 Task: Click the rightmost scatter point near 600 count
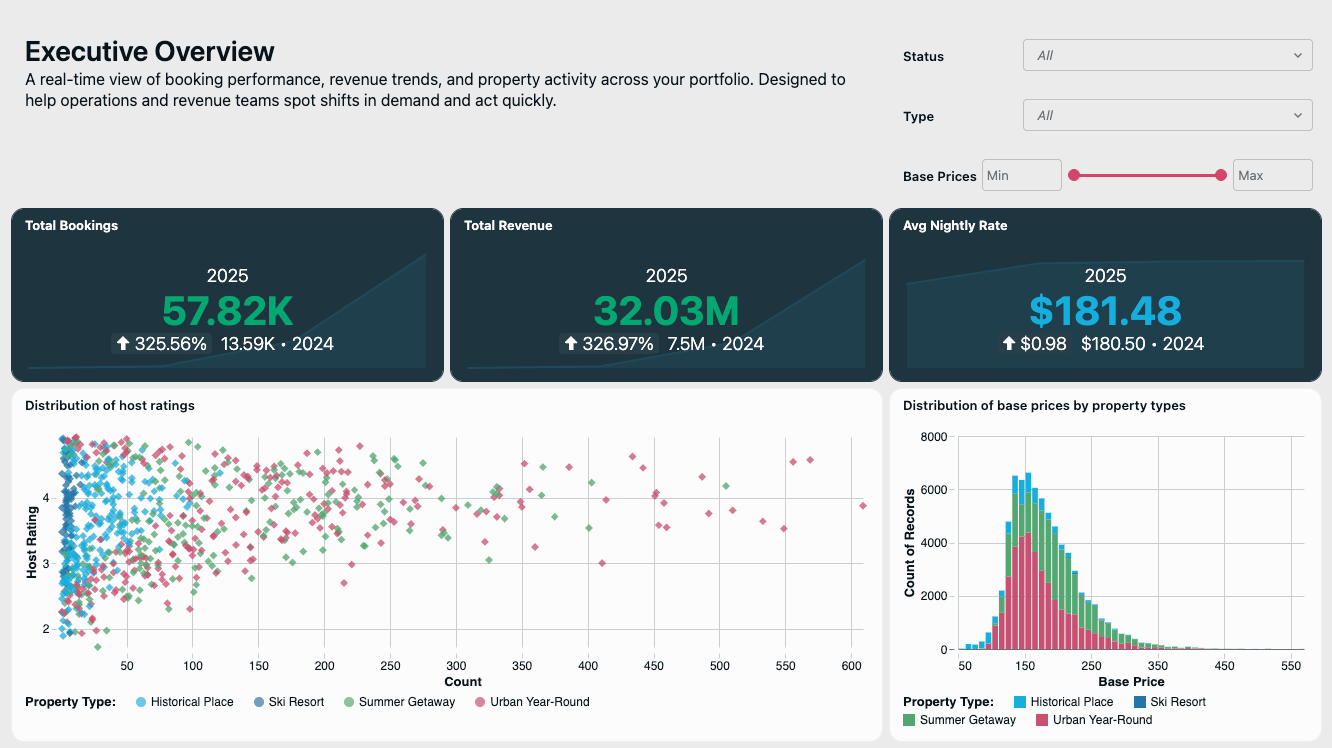click(x=862, y=506)
